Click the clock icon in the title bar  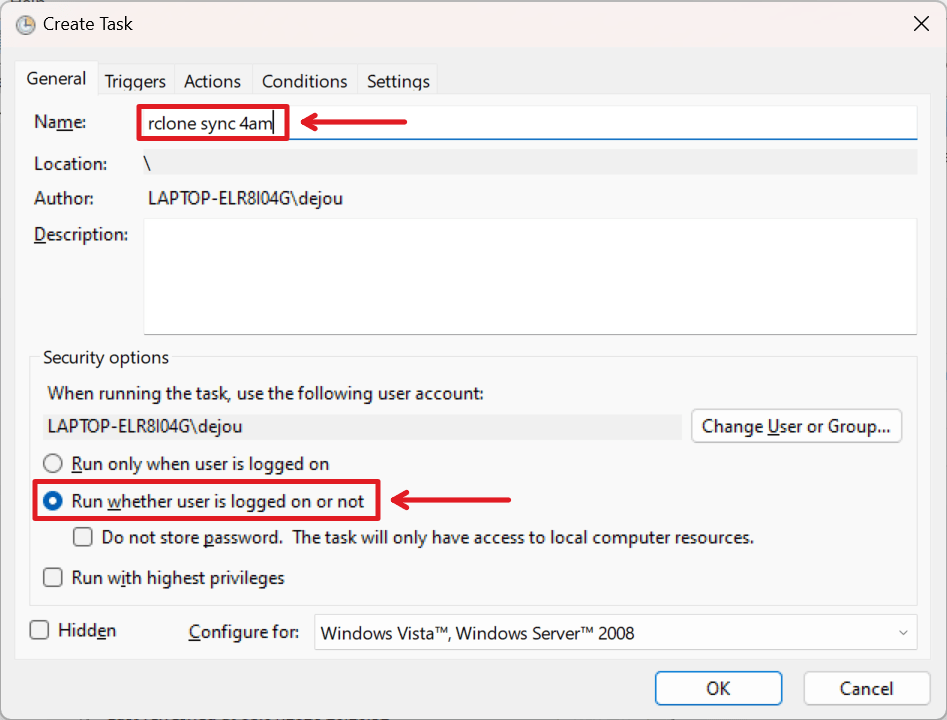[x=25, y=24]
